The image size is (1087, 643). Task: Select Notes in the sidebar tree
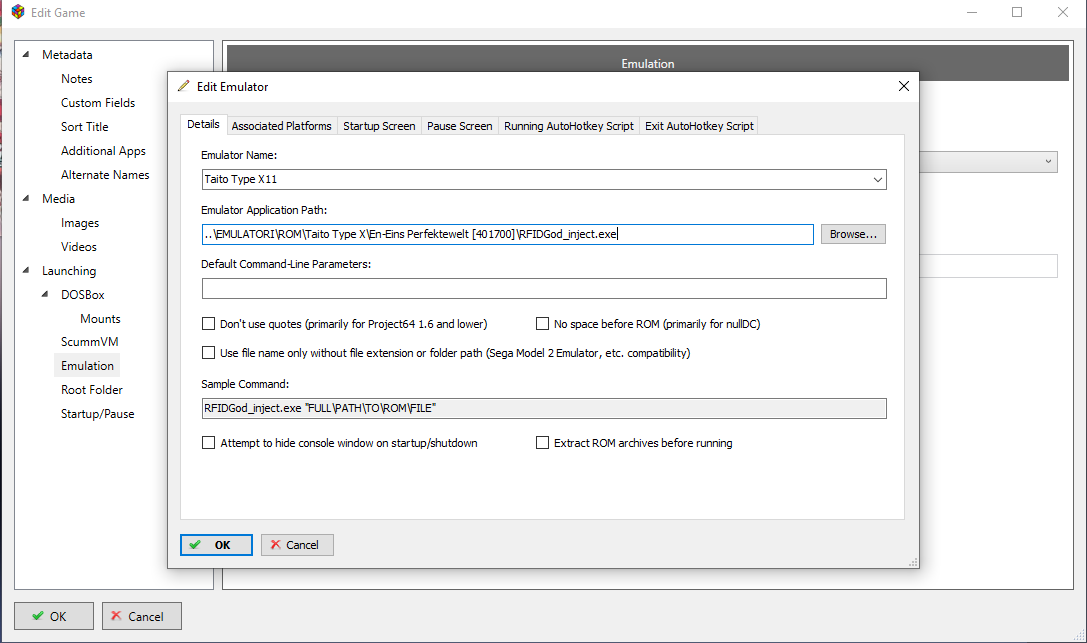click(76, 79)
